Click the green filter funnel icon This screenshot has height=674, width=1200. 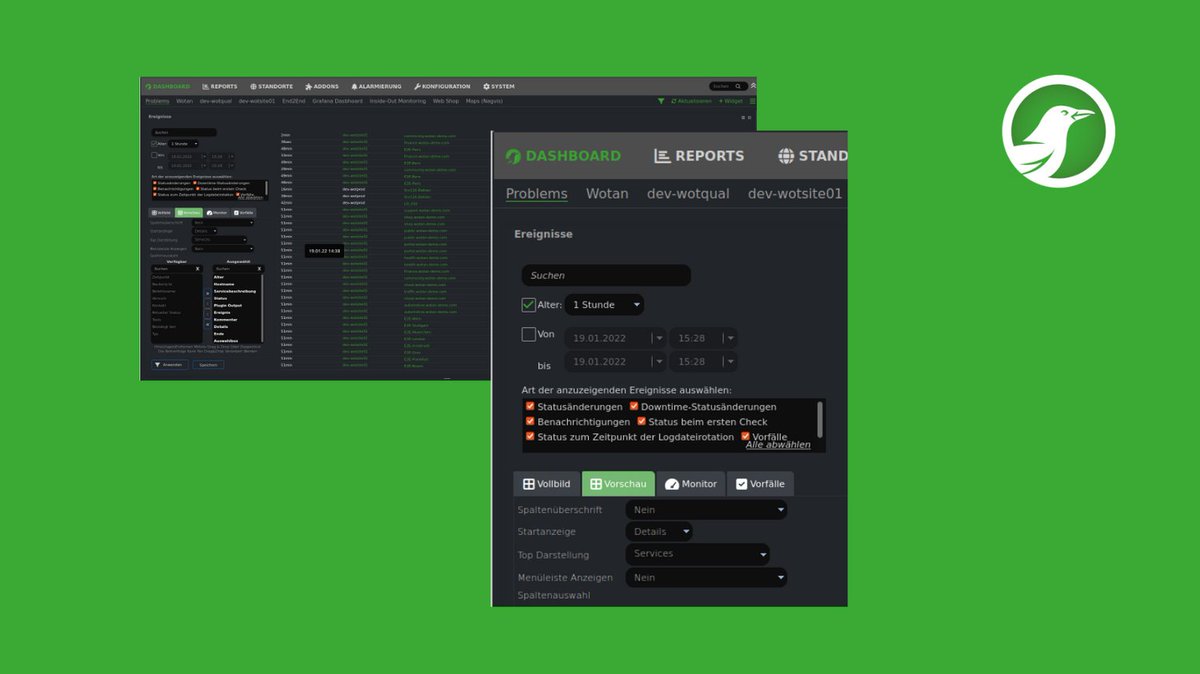(661, 101)
